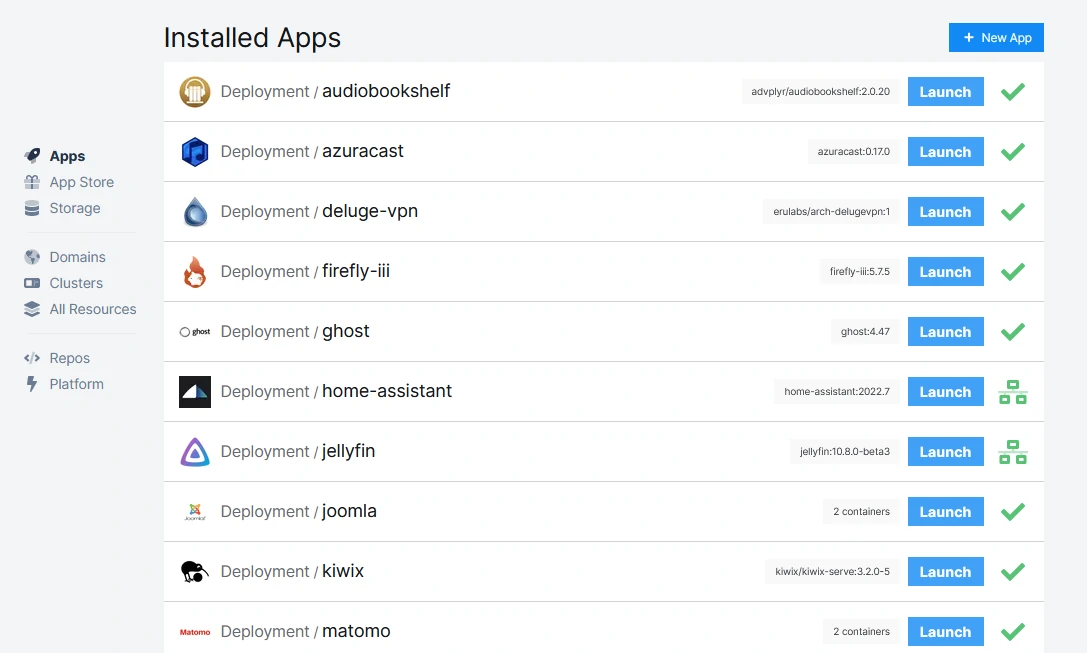Click the firefly-iii flame icon
Screen dimensions: 1087x653
[195, 272]
